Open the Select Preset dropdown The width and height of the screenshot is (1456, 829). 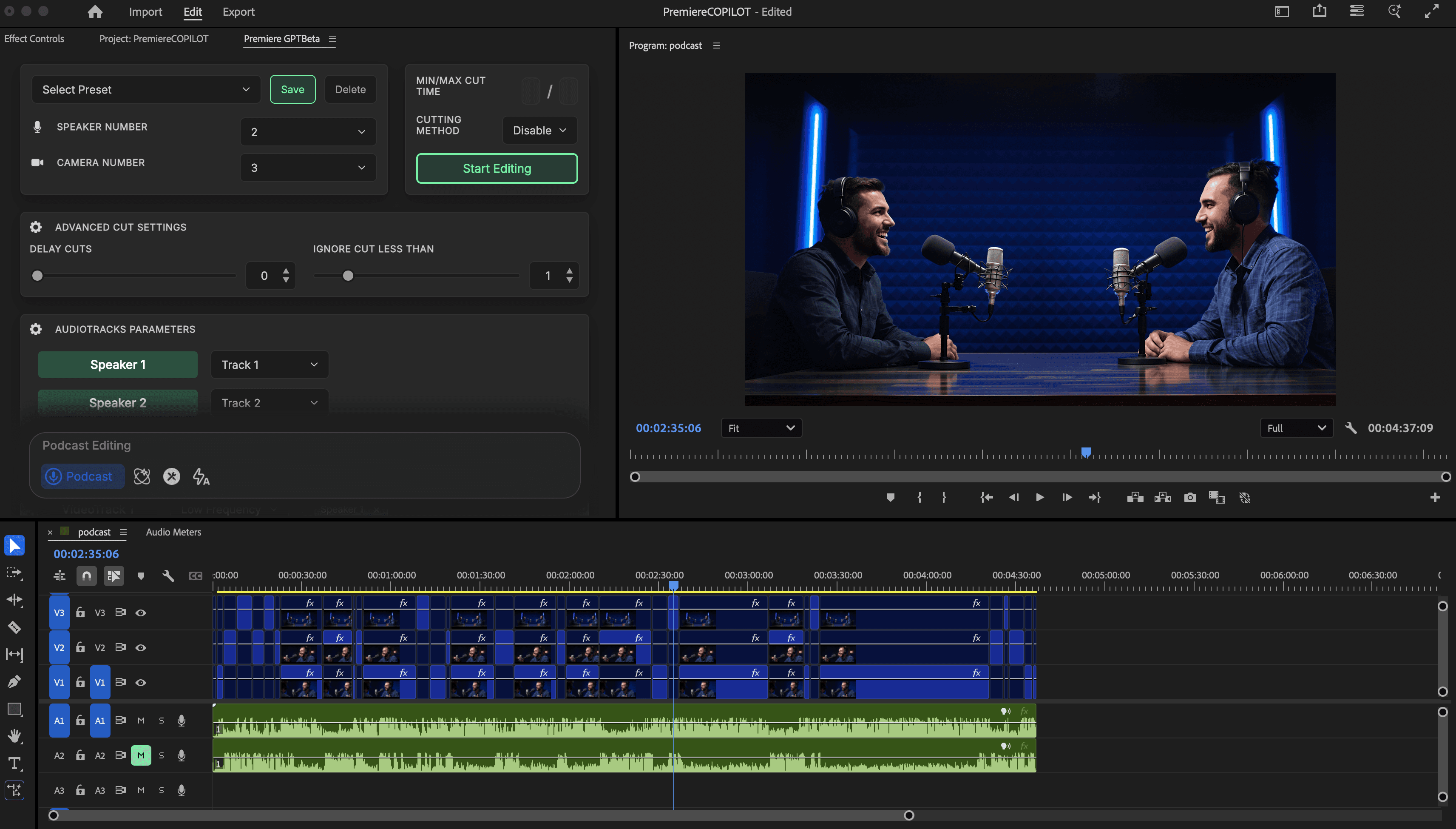pos(146,89)
